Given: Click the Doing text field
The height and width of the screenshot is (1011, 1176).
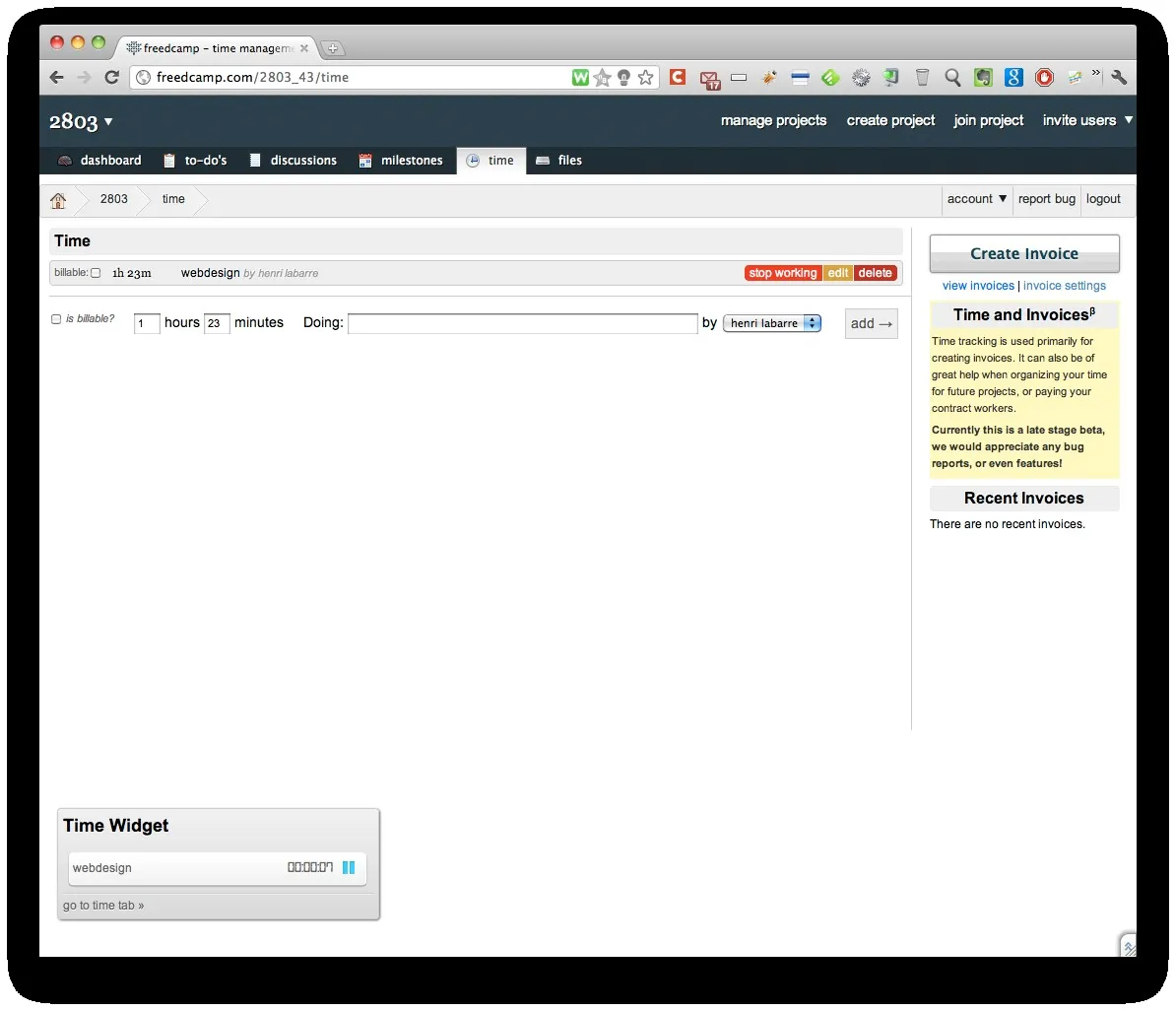Looking at the screenshot, I should point(523,323).
